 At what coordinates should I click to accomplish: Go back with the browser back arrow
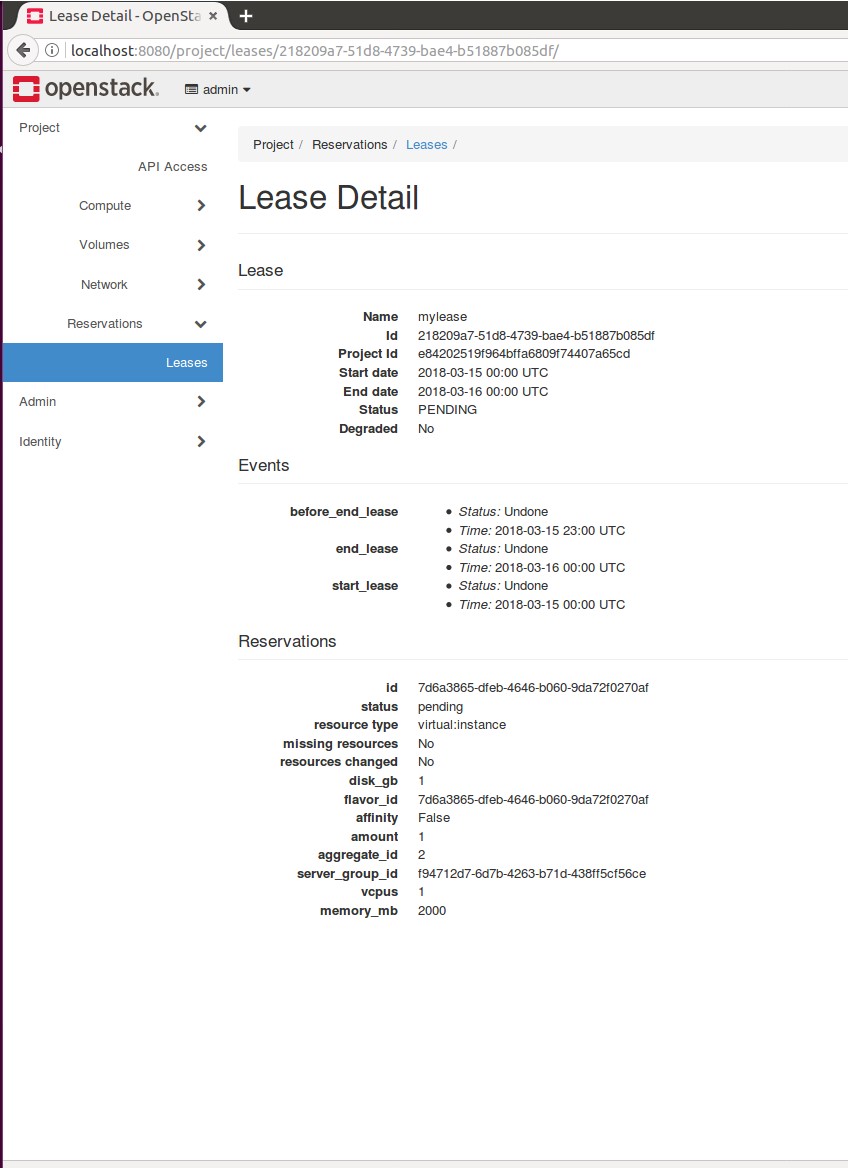[23, 51]
